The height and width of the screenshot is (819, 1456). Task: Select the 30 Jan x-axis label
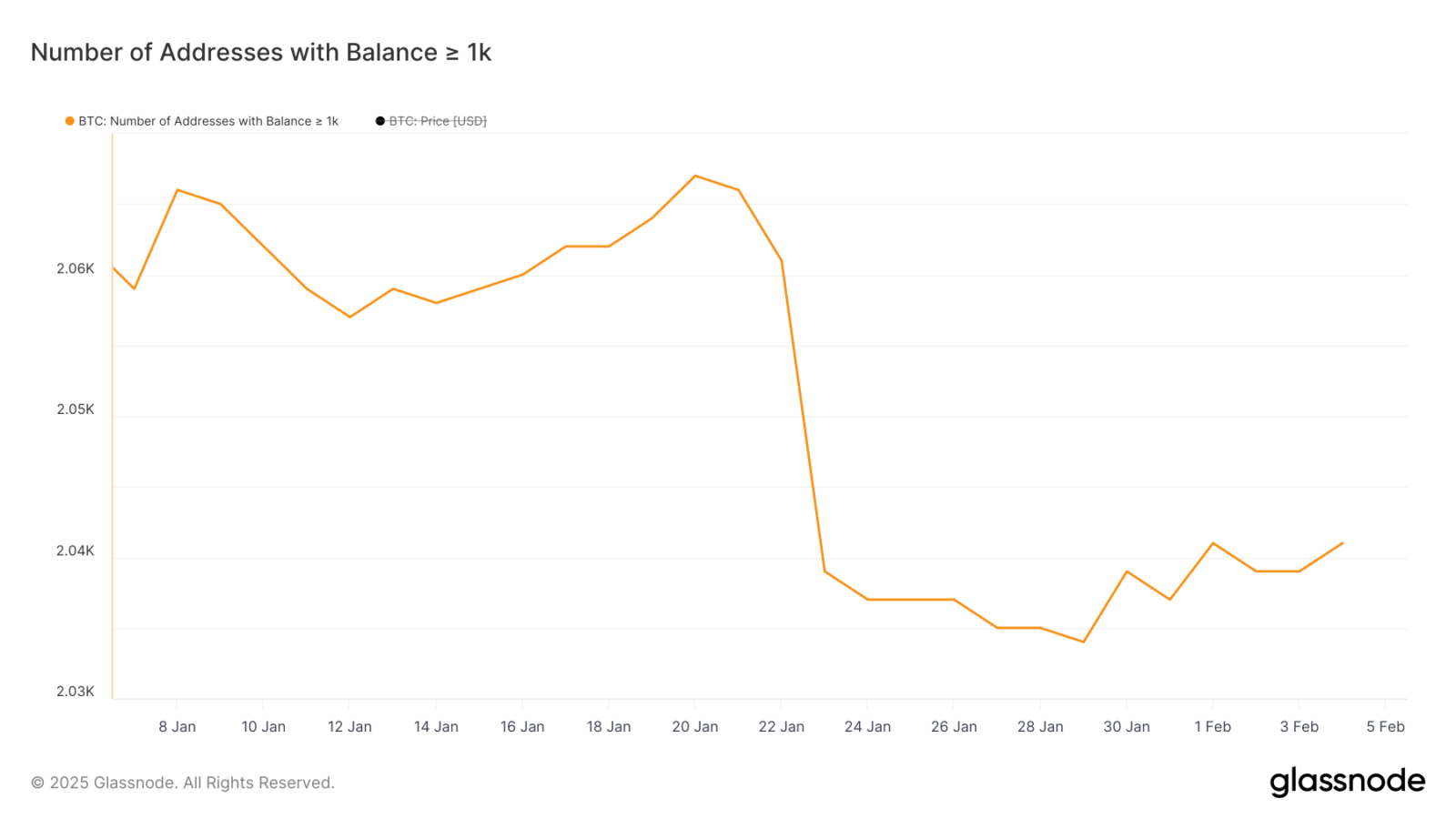(x=1127, y=726)
